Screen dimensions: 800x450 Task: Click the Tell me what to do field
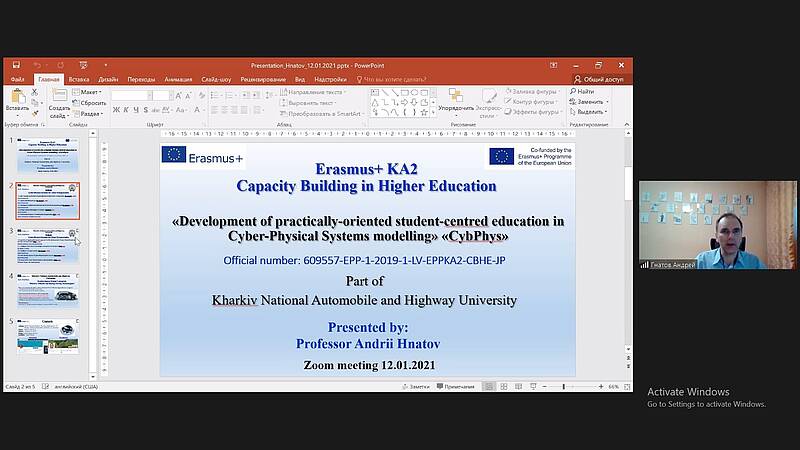point(392,79)
